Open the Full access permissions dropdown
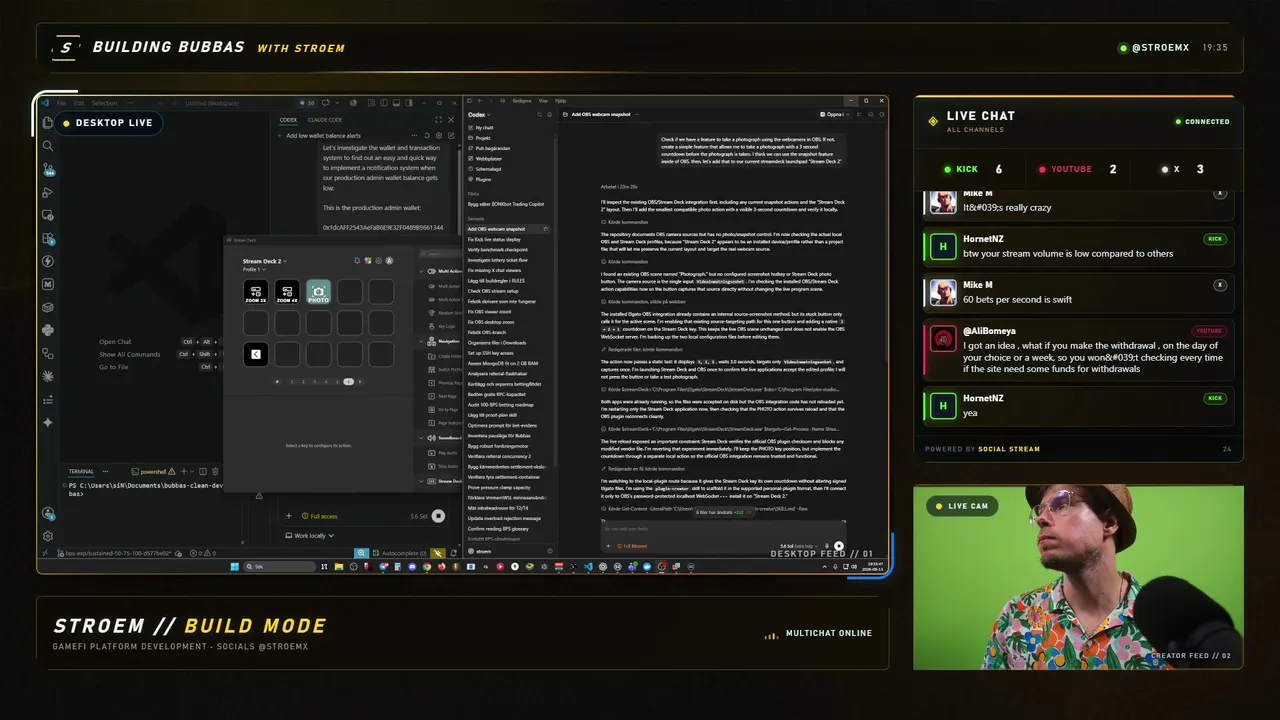Image resolution: width=1280 pixels, height=720 pixels. click(x=318, y=516)
